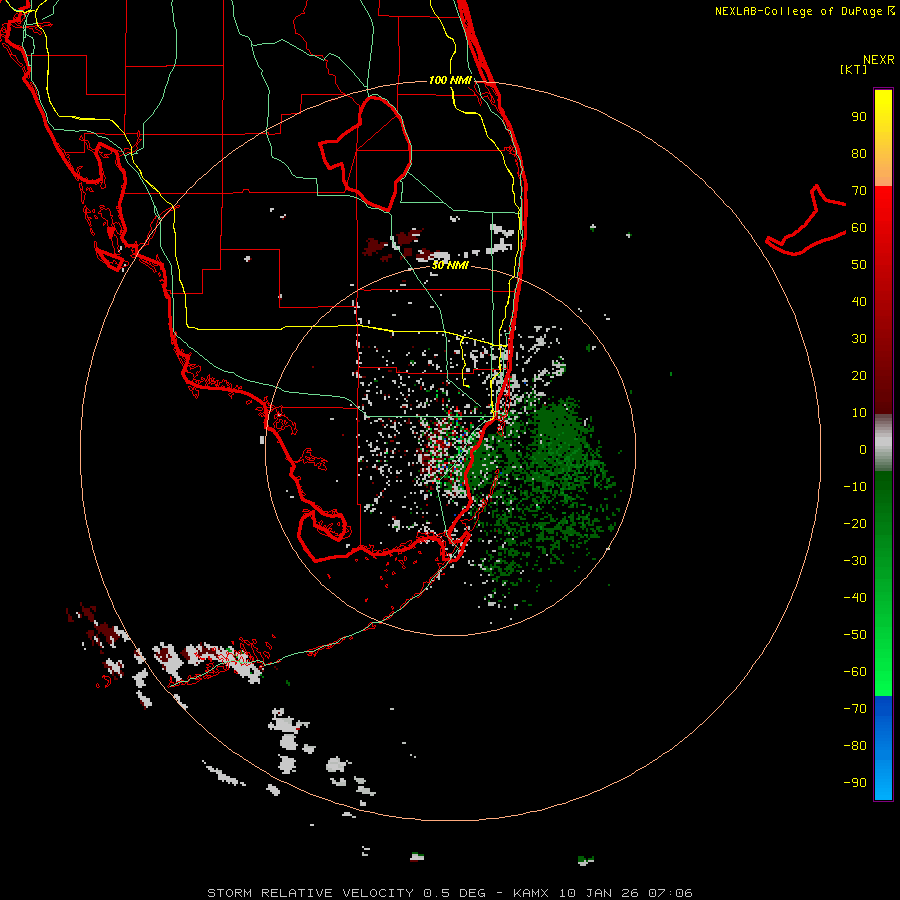Select the NEXR label above the scale
Viewport: 900px width, 900px height.
pyautogui.click(x=879, y=60)
